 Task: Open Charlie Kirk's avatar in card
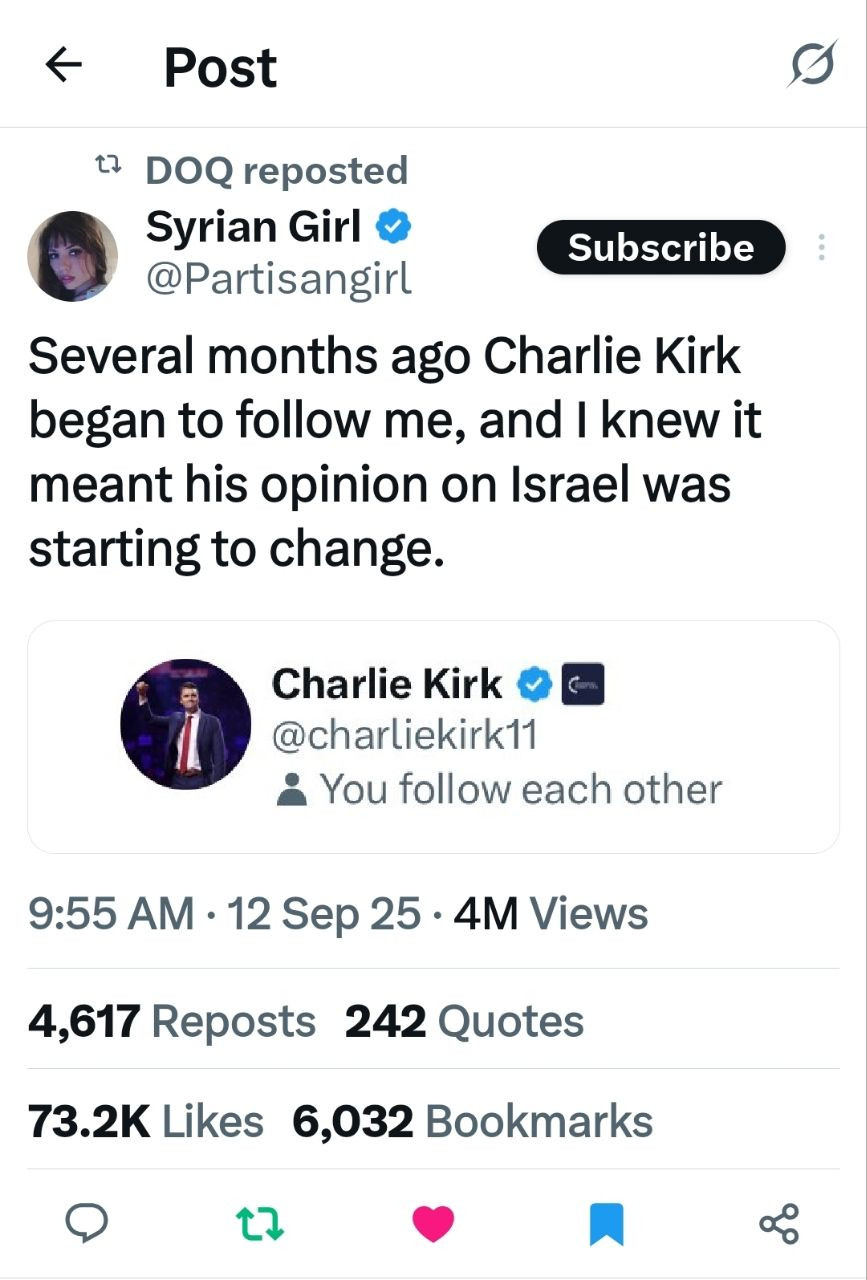[x=185, y=724]
